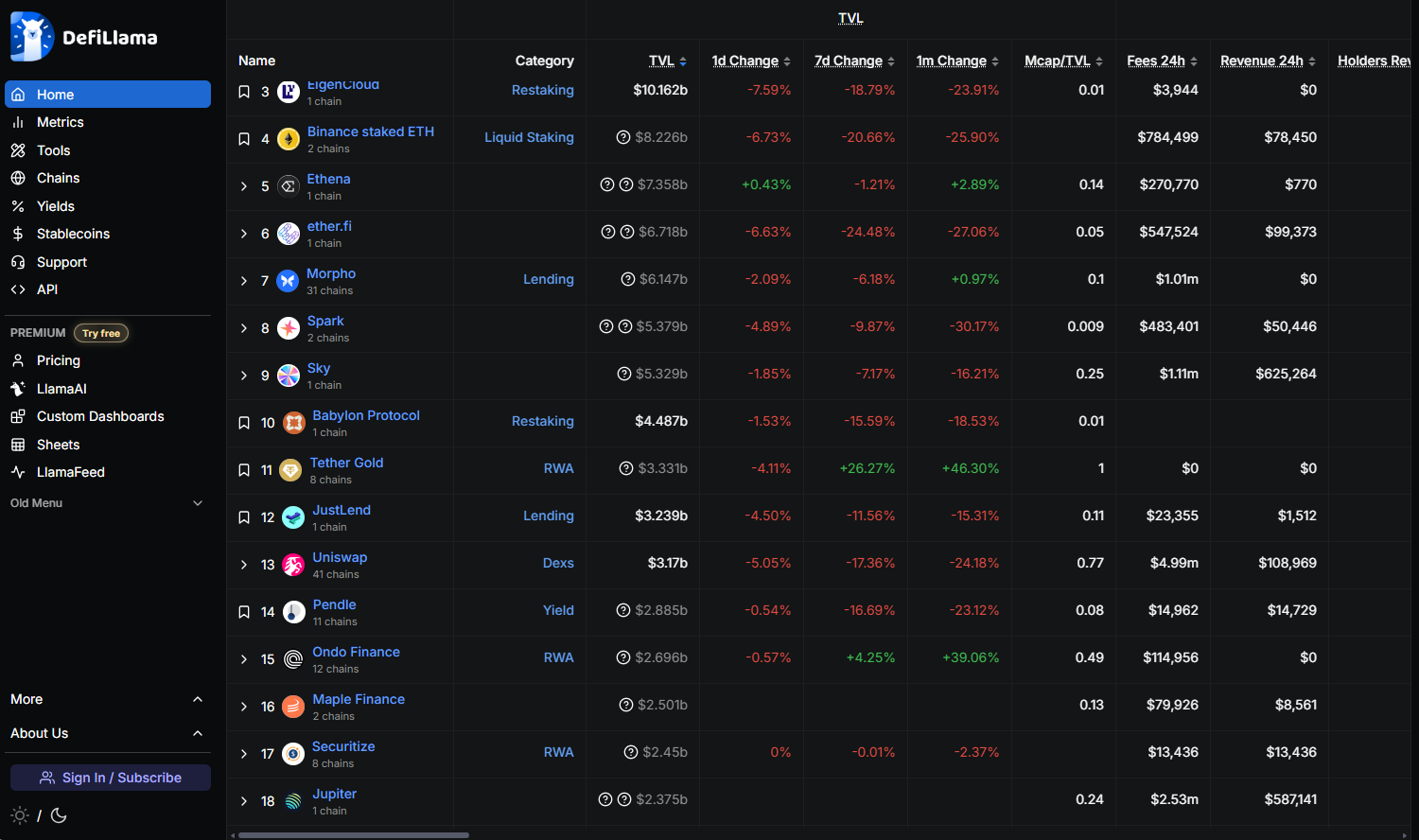Click the Binance staked ETH logo
This screenshot has width=1419, height=840.
[x=288, y=139]
